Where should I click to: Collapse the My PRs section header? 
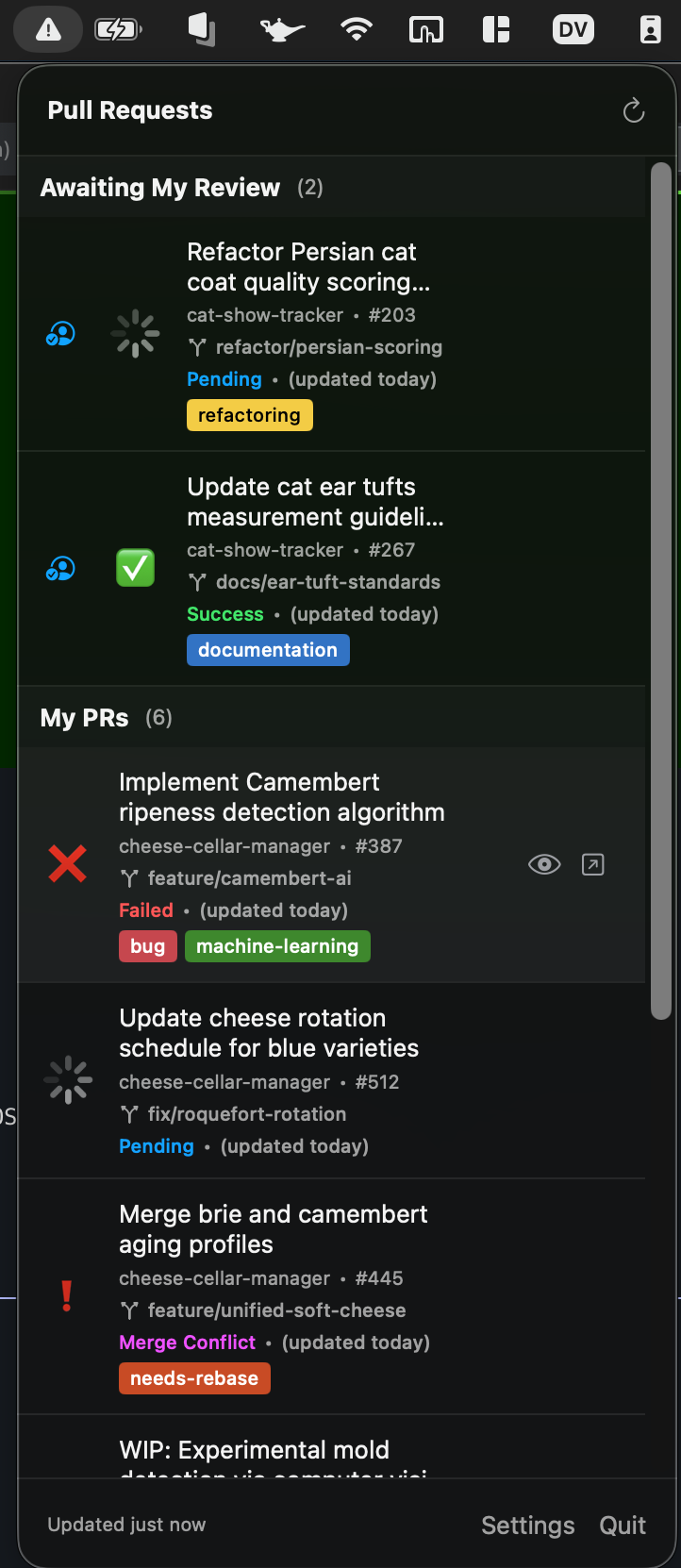click(85, 718)
